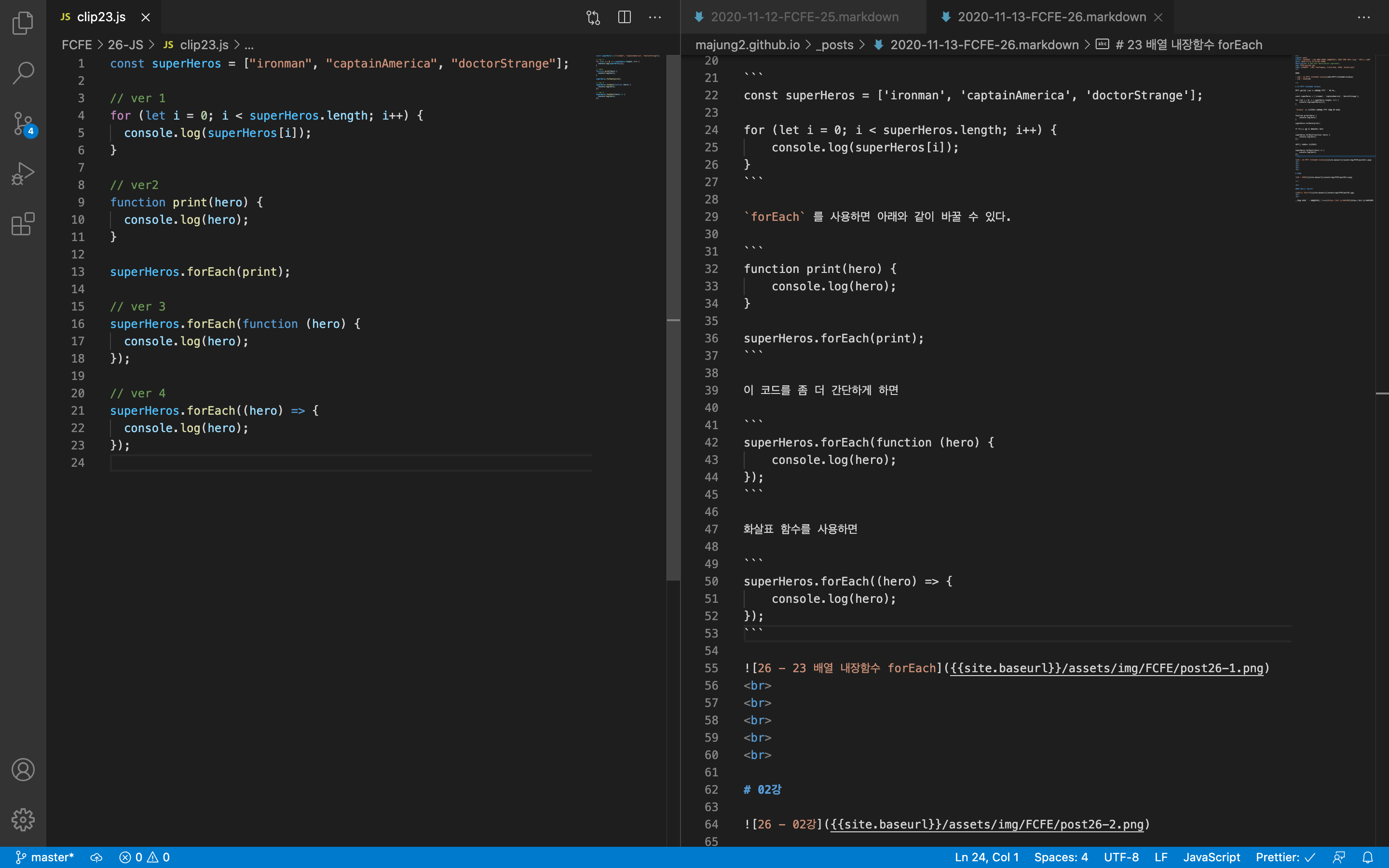Screen dimensions: 1389x868
Task: Click Ln 24, Col 1 cursor position
Action: click(x=987, y=857)
